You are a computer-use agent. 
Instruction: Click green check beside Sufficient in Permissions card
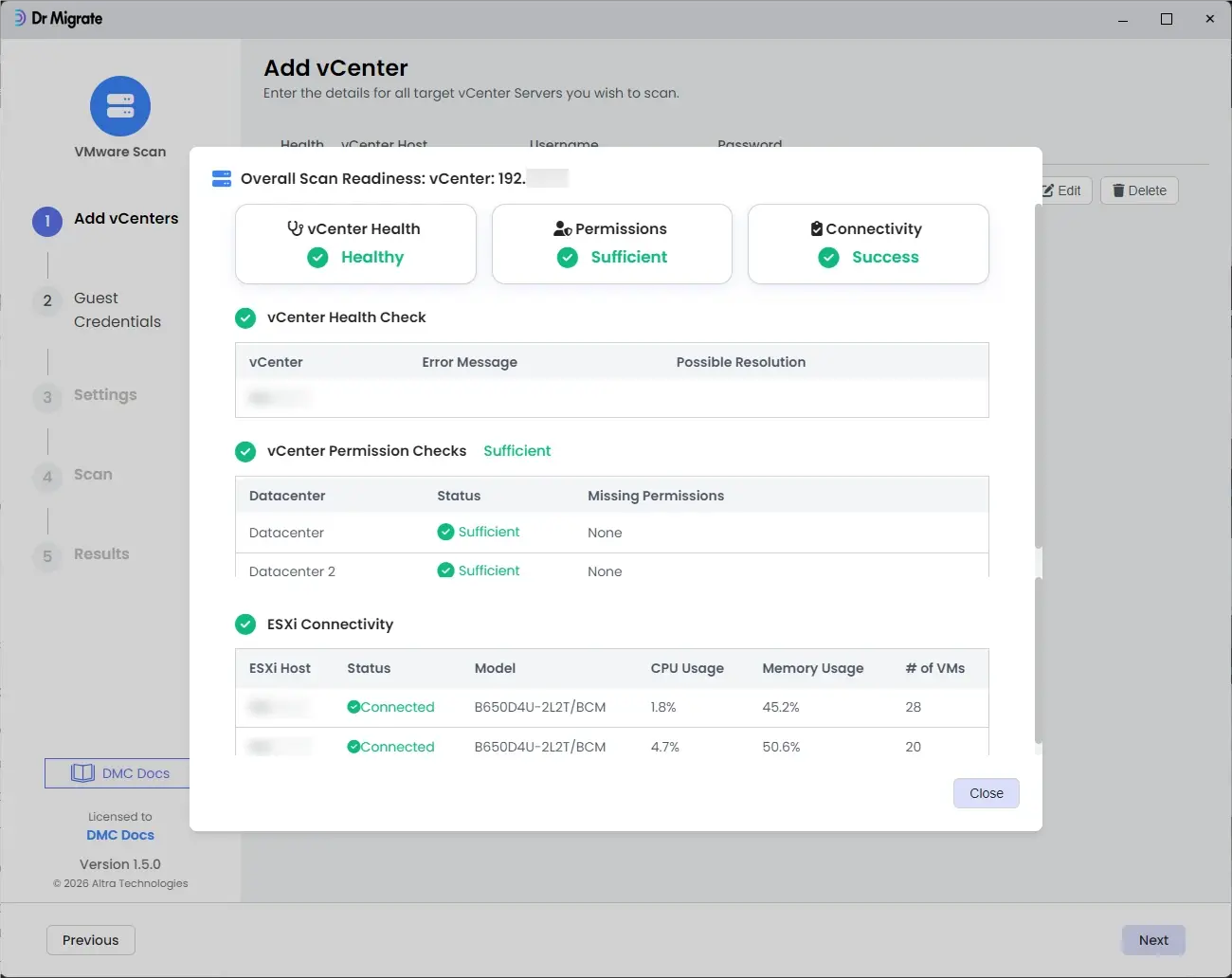568,258
